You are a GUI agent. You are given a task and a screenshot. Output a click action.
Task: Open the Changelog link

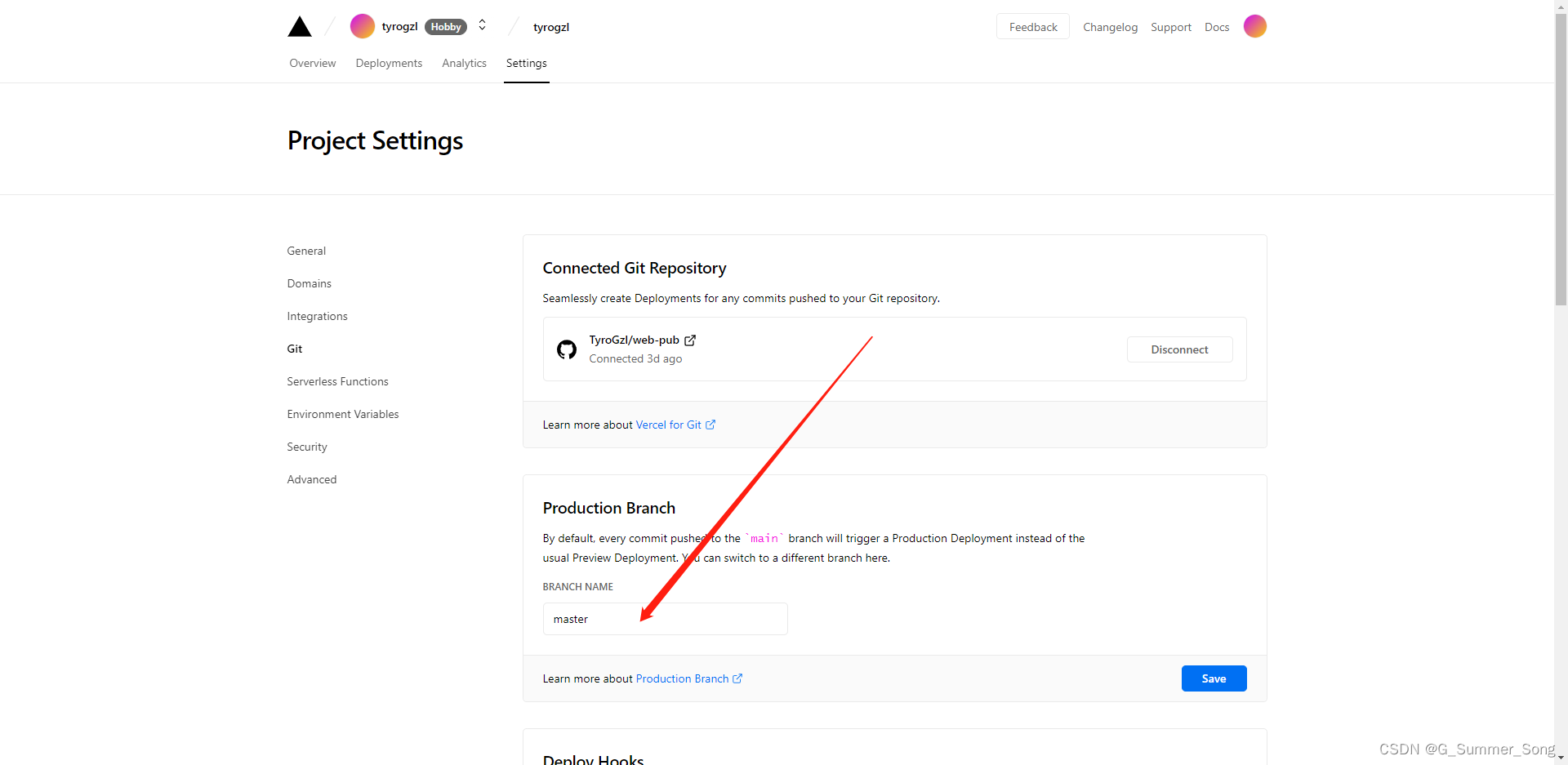pyautogui.click(x=1110, y=27)
